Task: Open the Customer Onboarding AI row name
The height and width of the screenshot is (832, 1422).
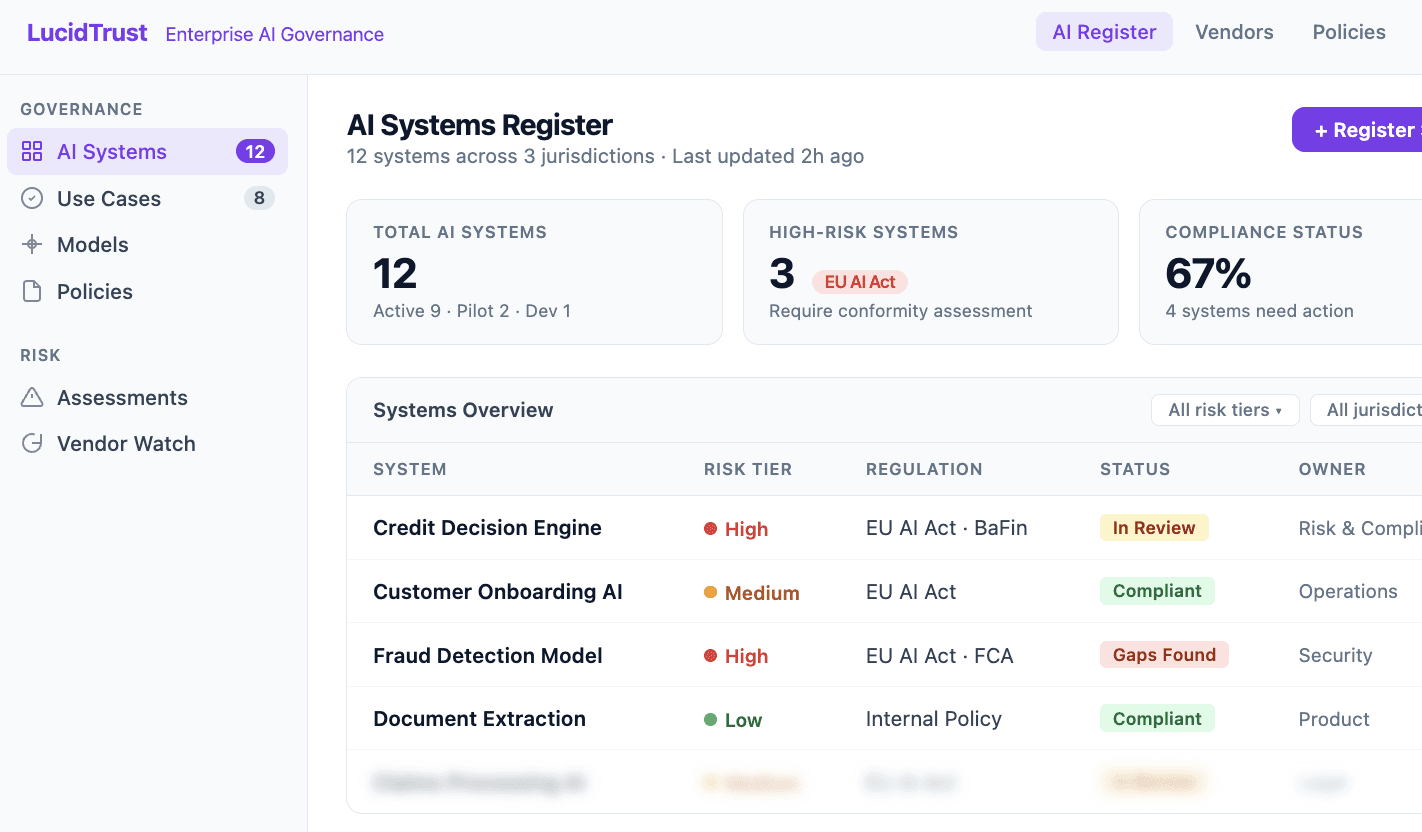Action: pyautogui.click(x=498, y=592)
